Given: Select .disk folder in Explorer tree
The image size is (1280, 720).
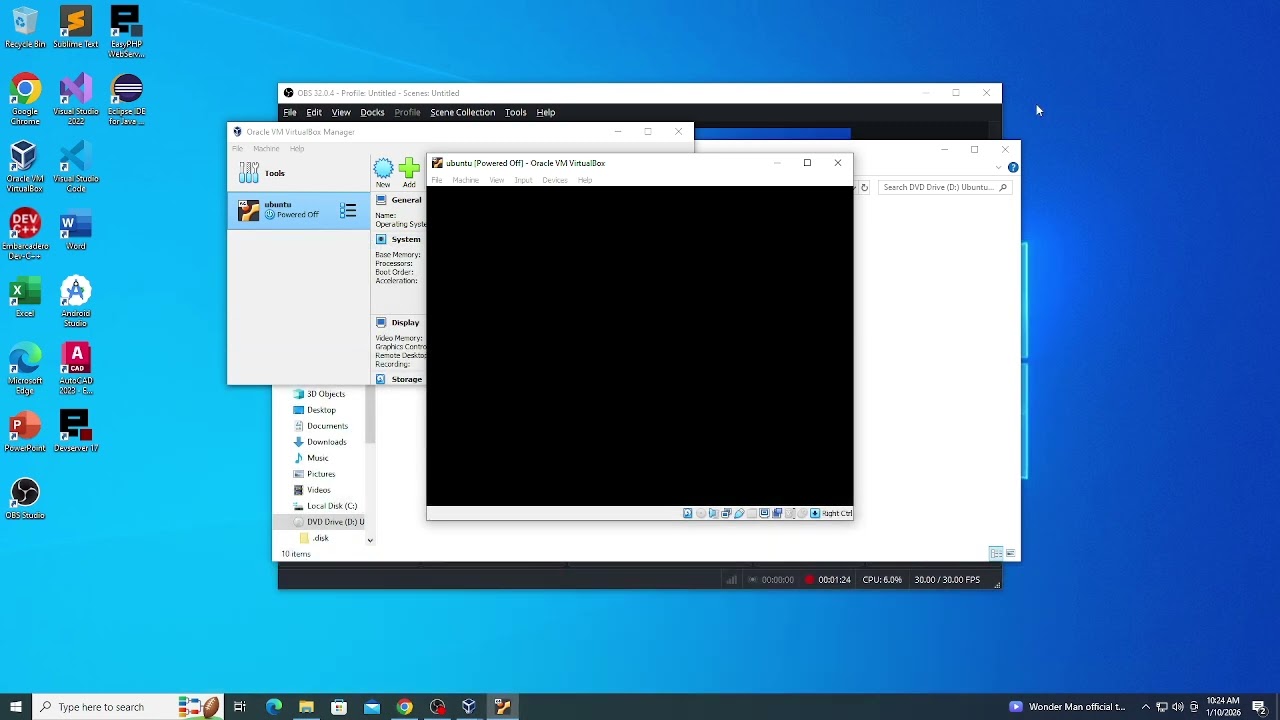Looking at the screenshot, I should coord(314,538).
